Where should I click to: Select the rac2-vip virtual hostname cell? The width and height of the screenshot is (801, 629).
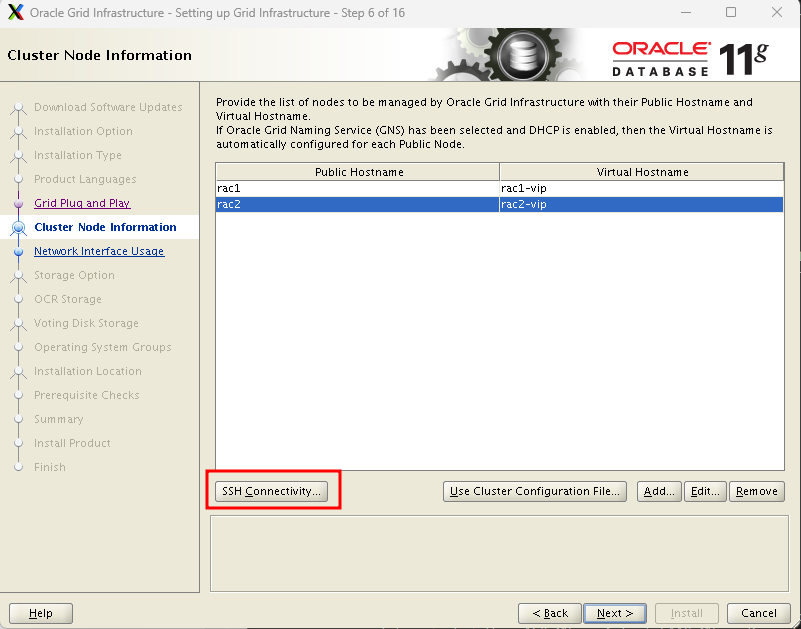point(642,204)
